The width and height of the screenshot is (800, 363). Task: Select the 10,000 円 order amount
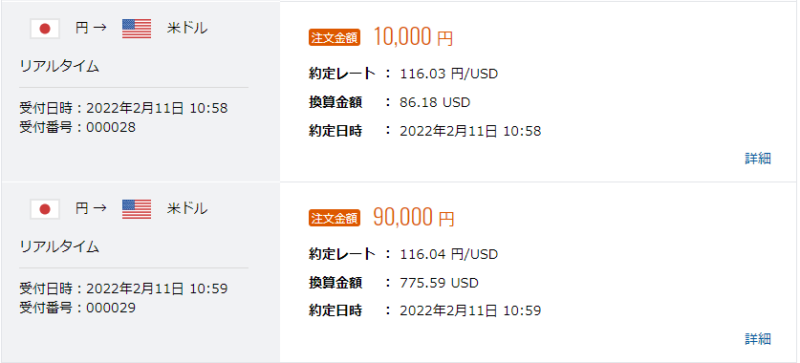click(x=413, y=38)
